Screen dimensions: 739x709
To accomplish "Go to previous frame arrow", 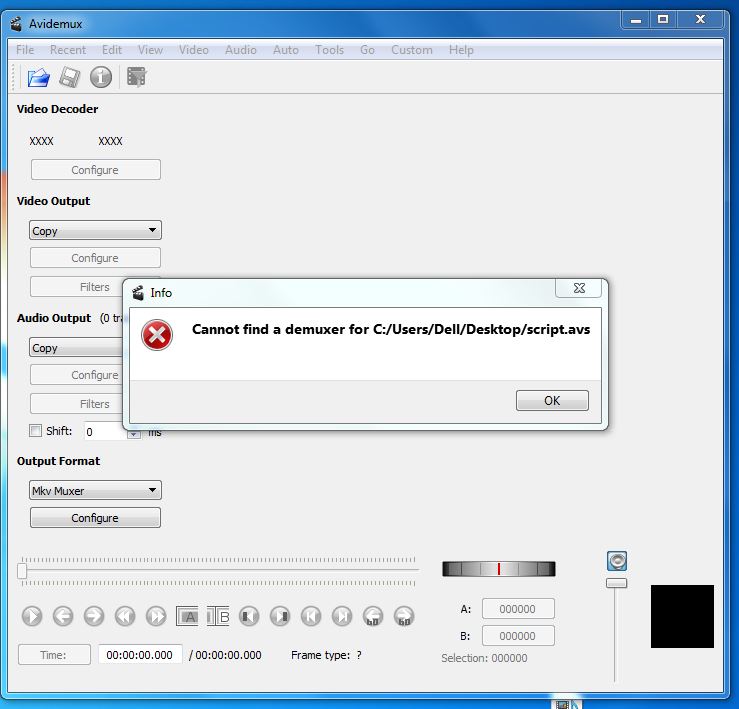I will coord(63,616).
